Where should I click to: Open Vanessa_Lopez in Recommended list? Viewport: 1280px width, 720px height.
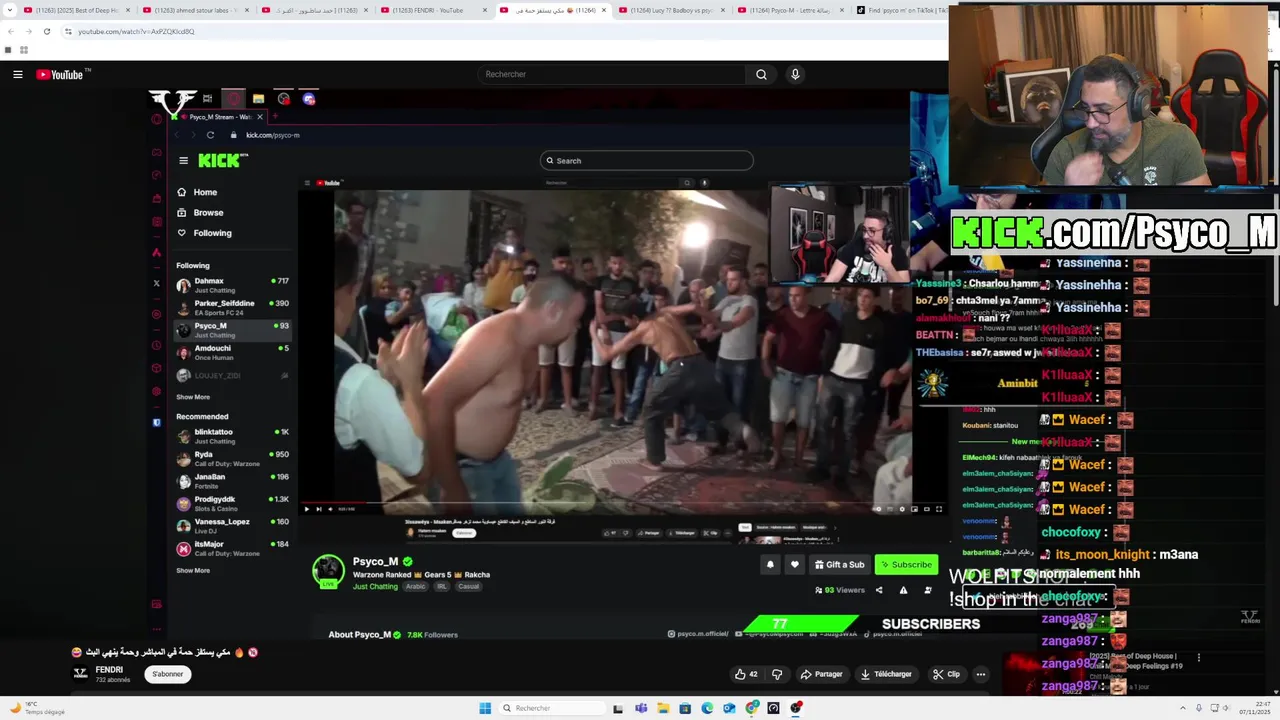[232, 526]
